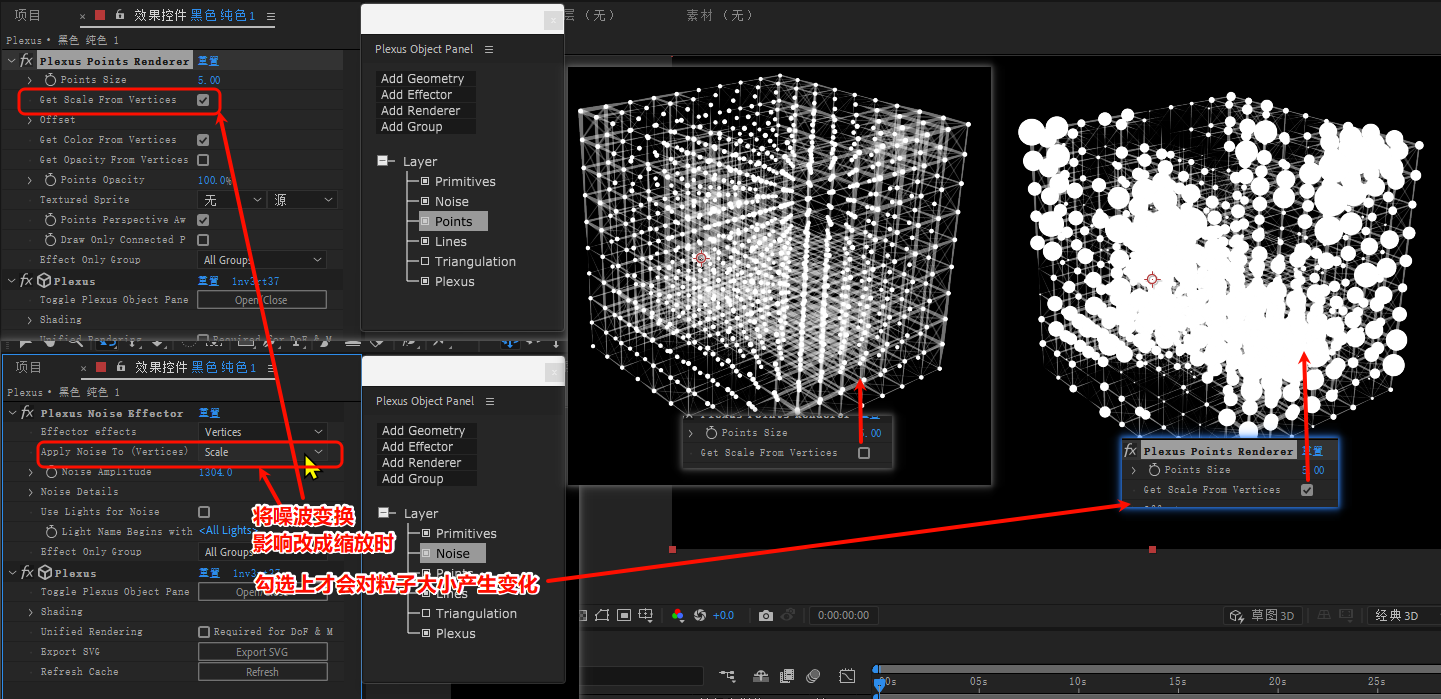Open Textured Sprite 源 dropdown
Viewport: 1441px width, 699px height.
303,200
